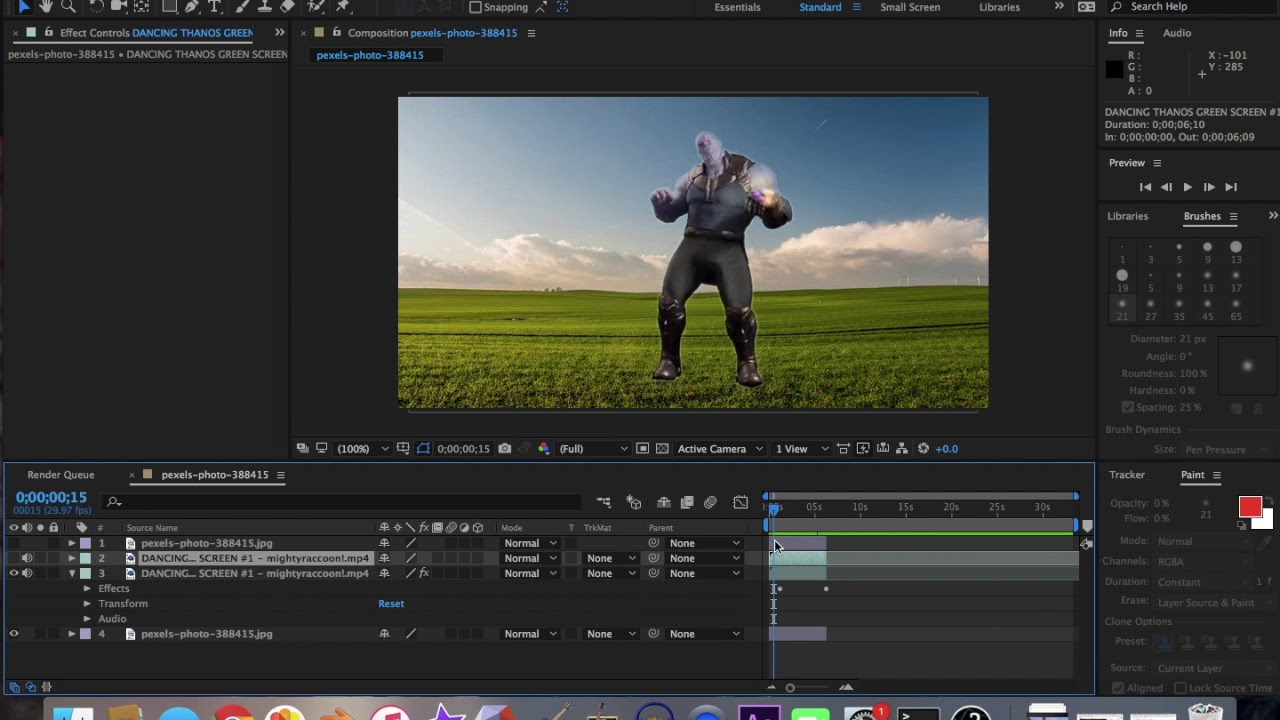Open the Audio panel tab

coord(1177,33)
